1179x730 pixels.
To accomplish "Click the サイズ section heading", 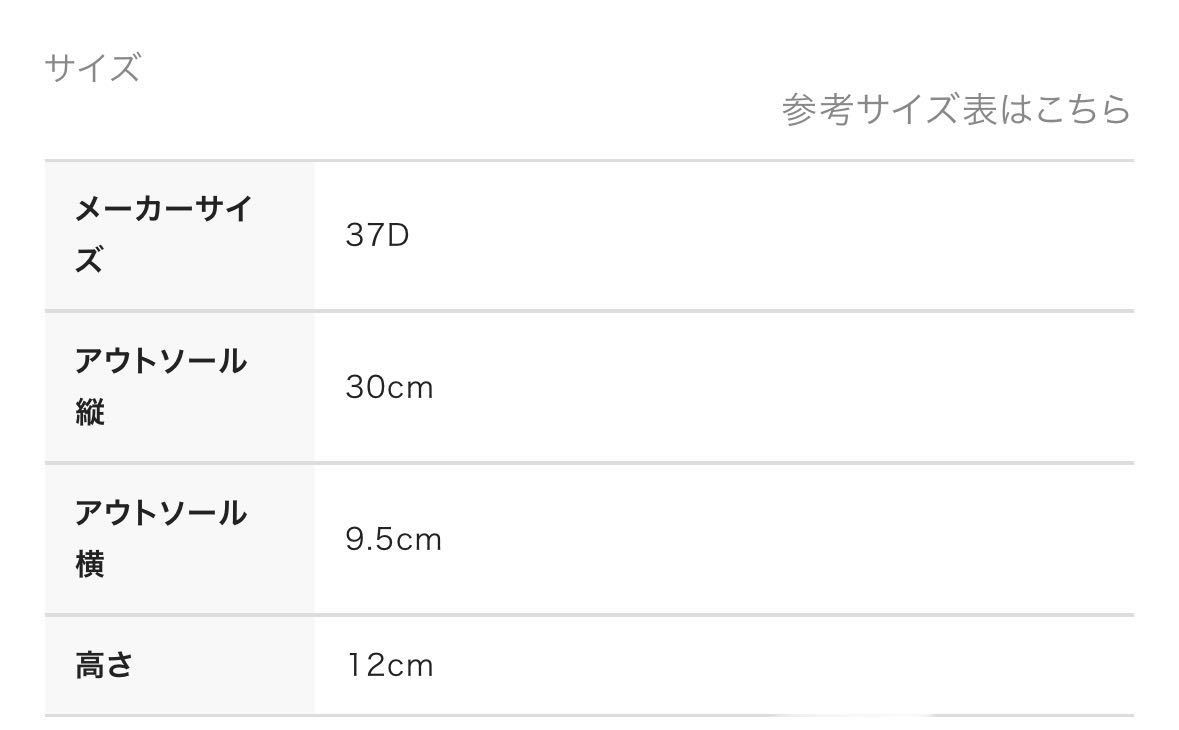I will (x=92, y=69).
